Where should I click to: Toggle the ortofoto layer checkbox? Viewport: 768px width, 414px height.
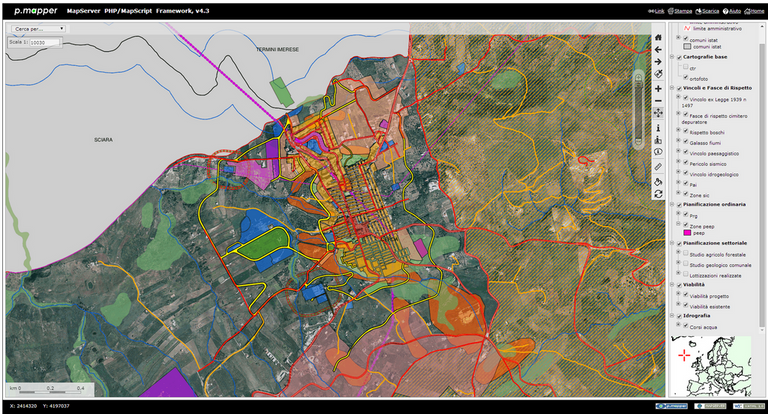click(685, 77)
